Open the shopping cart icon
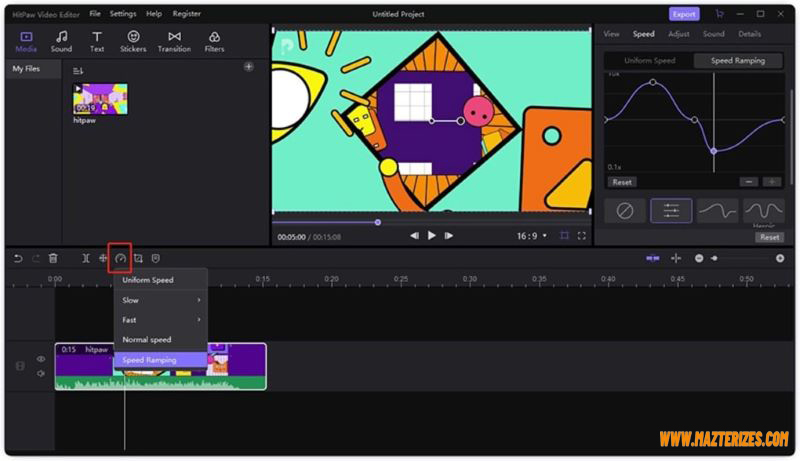The image size is (800, 461). point(719,14)
